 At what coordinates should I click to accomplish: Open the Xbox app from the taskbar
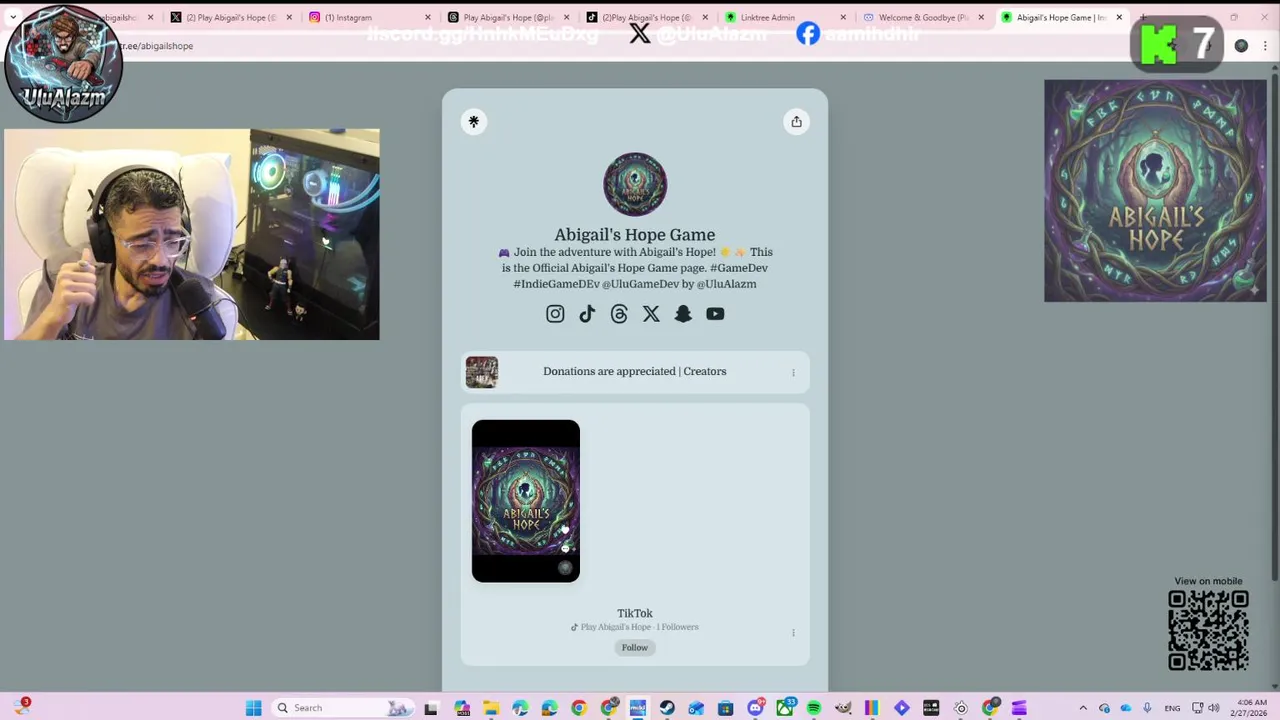point(785,708)
